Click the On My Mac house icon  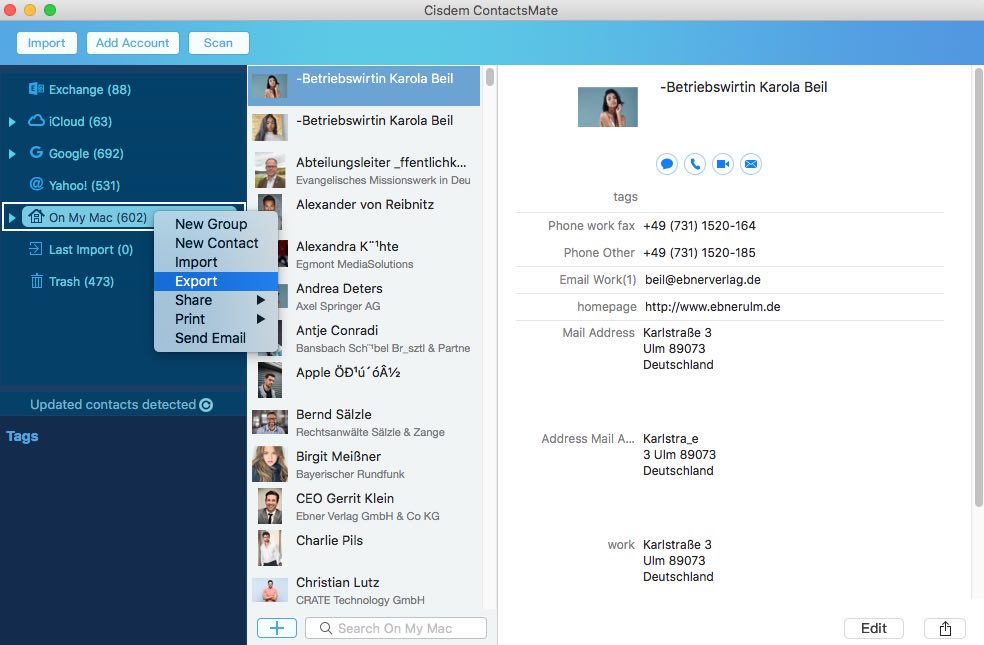(36, 216)
